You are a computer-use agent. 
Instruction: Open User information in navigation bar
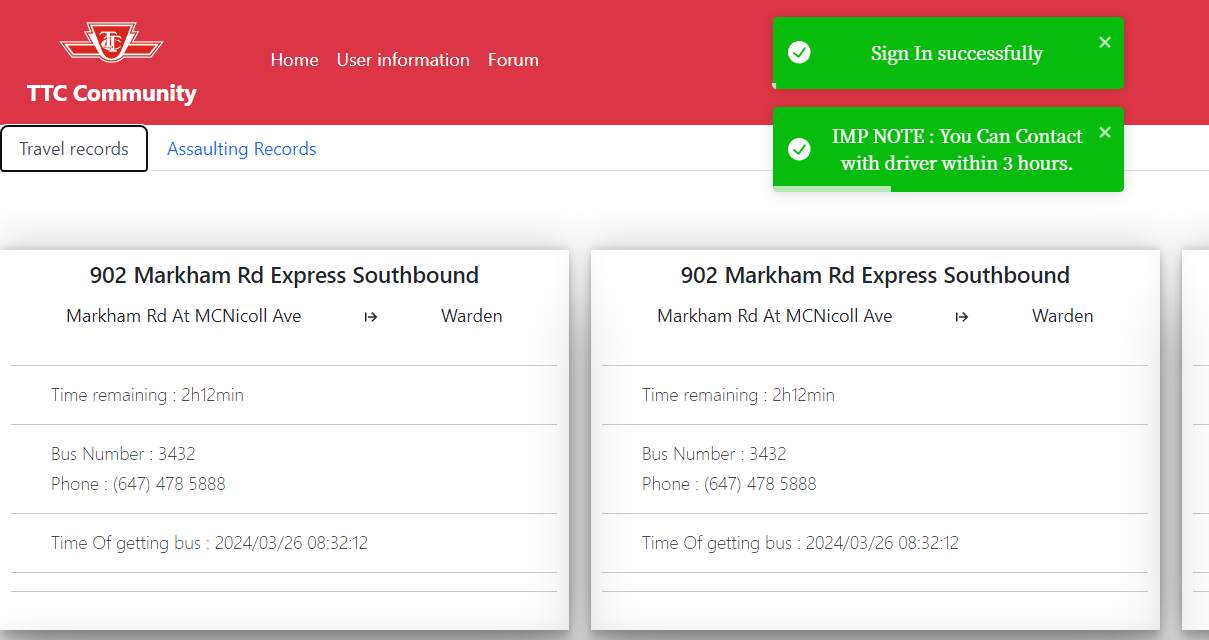[x=403, y=60]
